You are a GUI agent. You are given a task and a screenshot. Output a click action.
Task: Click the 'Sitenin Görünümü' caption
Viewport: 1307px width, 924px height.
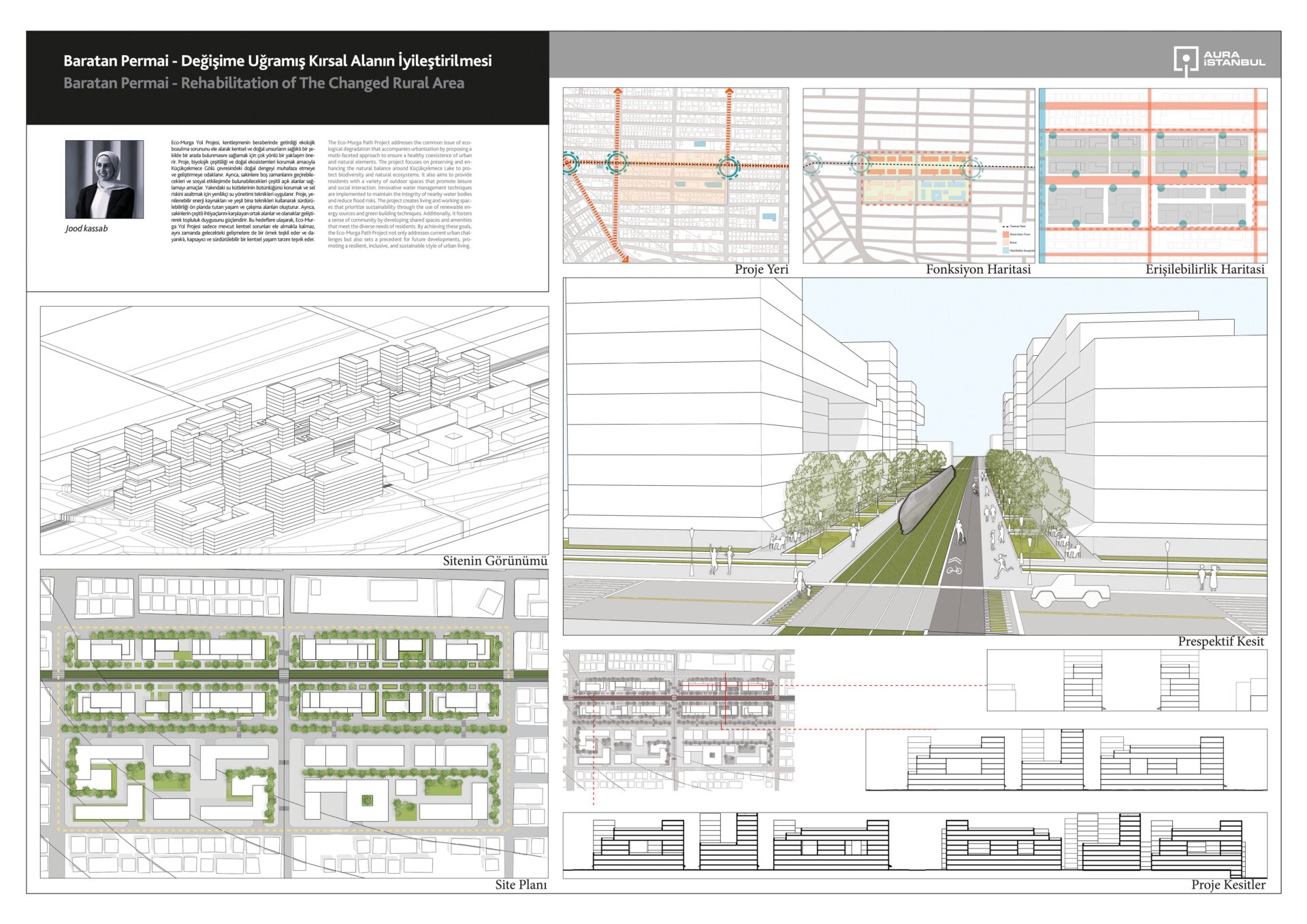(495, 561)
